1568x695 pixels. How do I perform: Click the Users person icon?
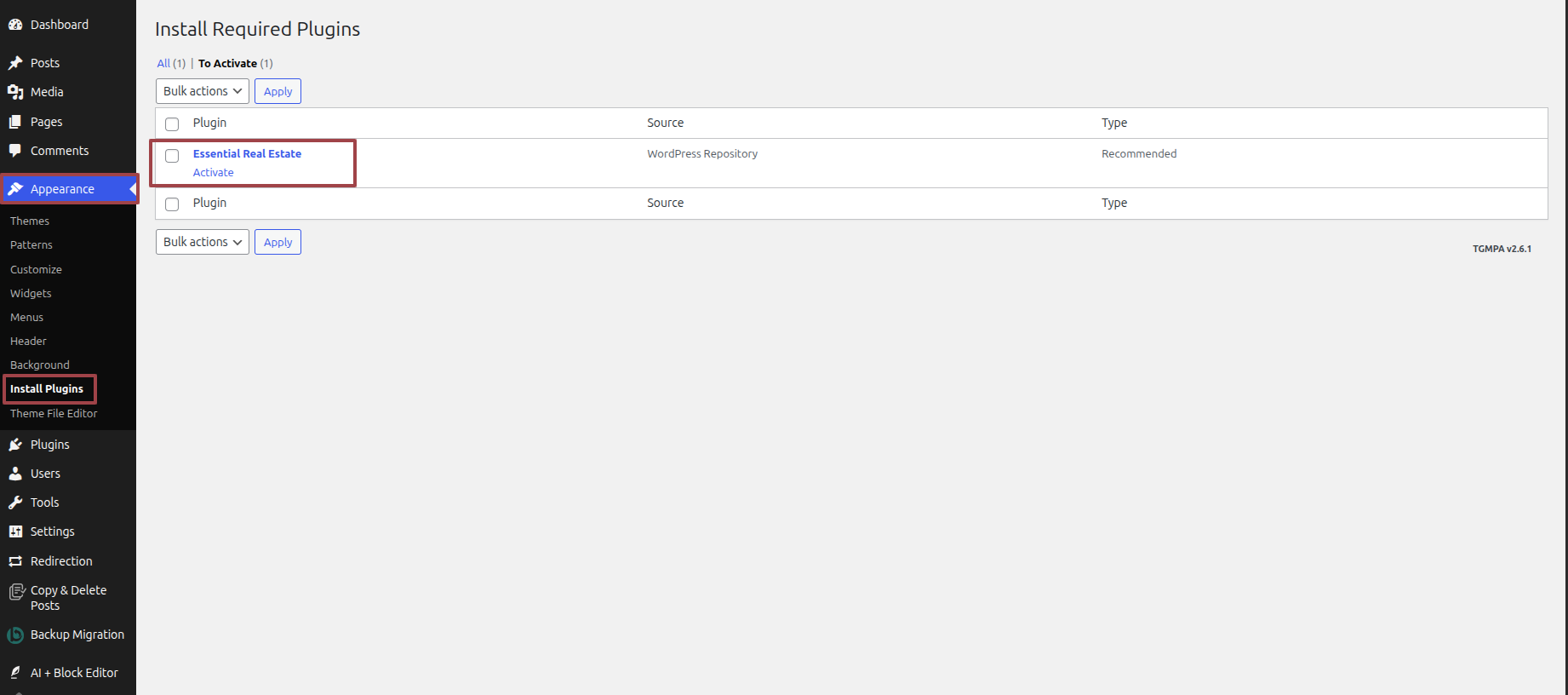(x=15, y=474)
